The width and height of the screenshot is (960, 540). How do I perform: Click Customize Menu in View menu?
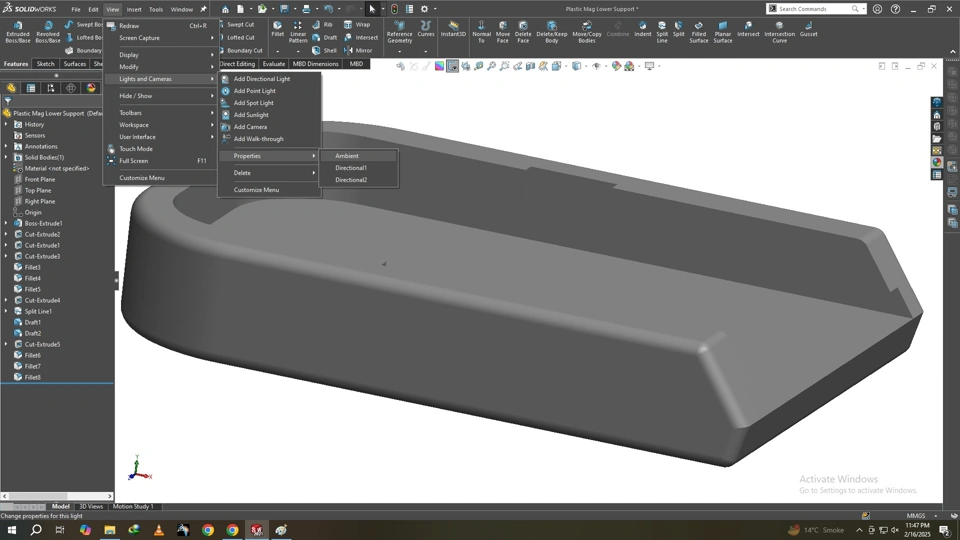click(x=142, y=178)
